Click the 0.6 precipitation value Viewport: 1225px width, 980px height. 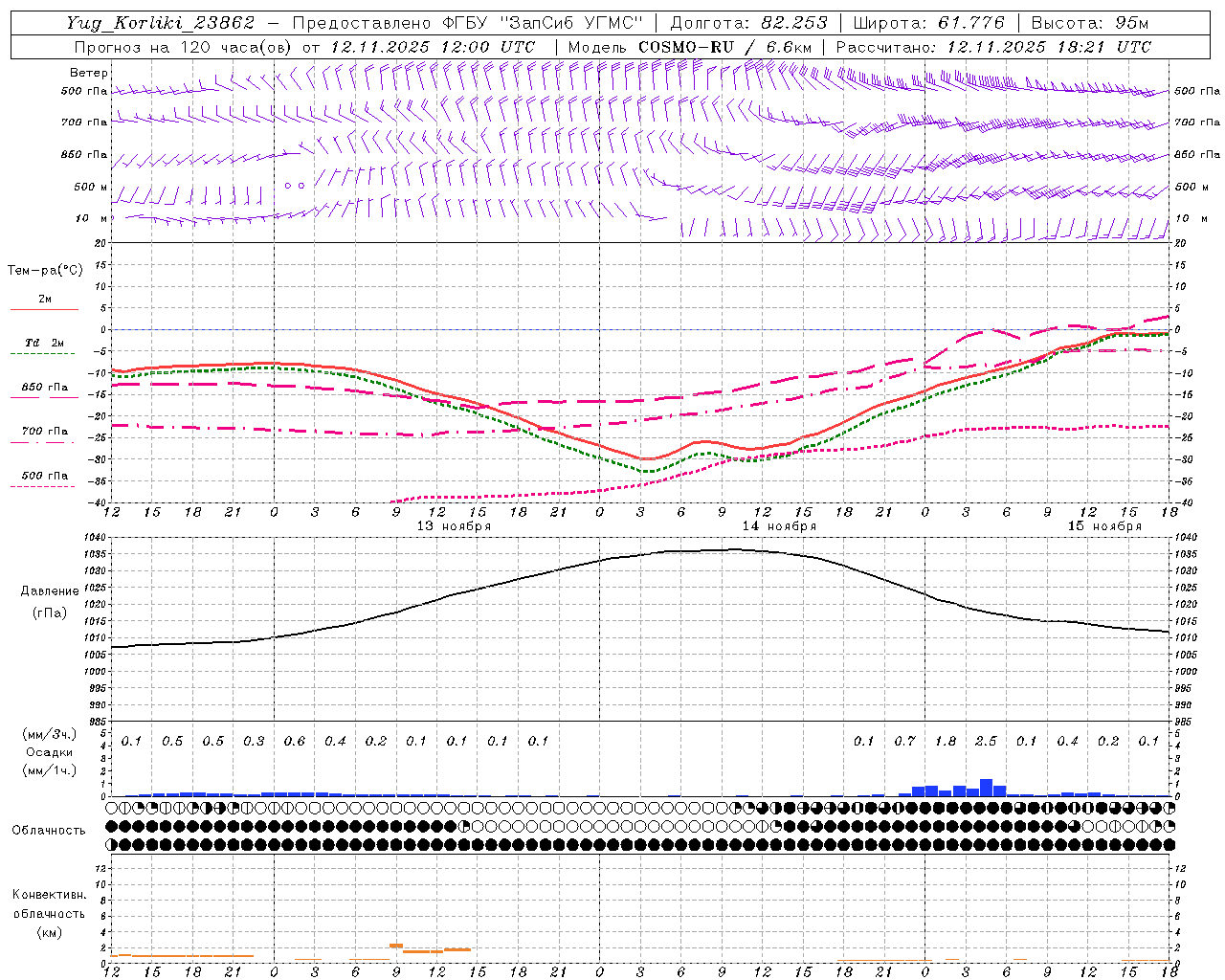point(295,742)
